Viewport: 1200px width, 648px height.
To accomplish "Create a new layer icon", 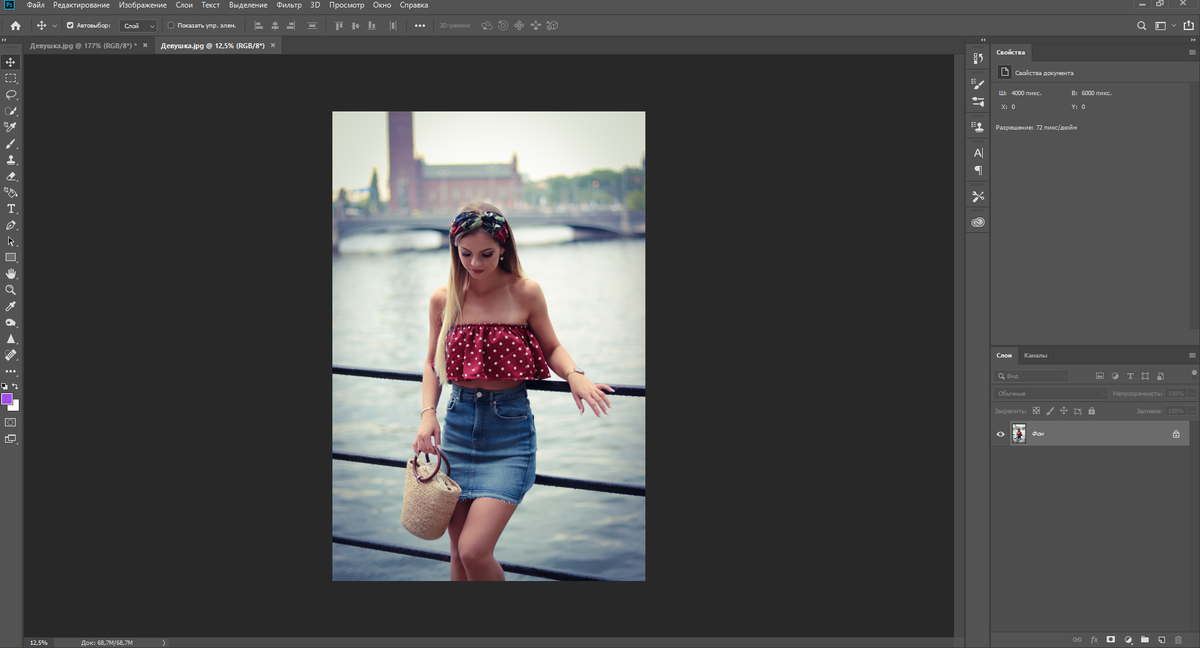I will [x=1161, y=639].
